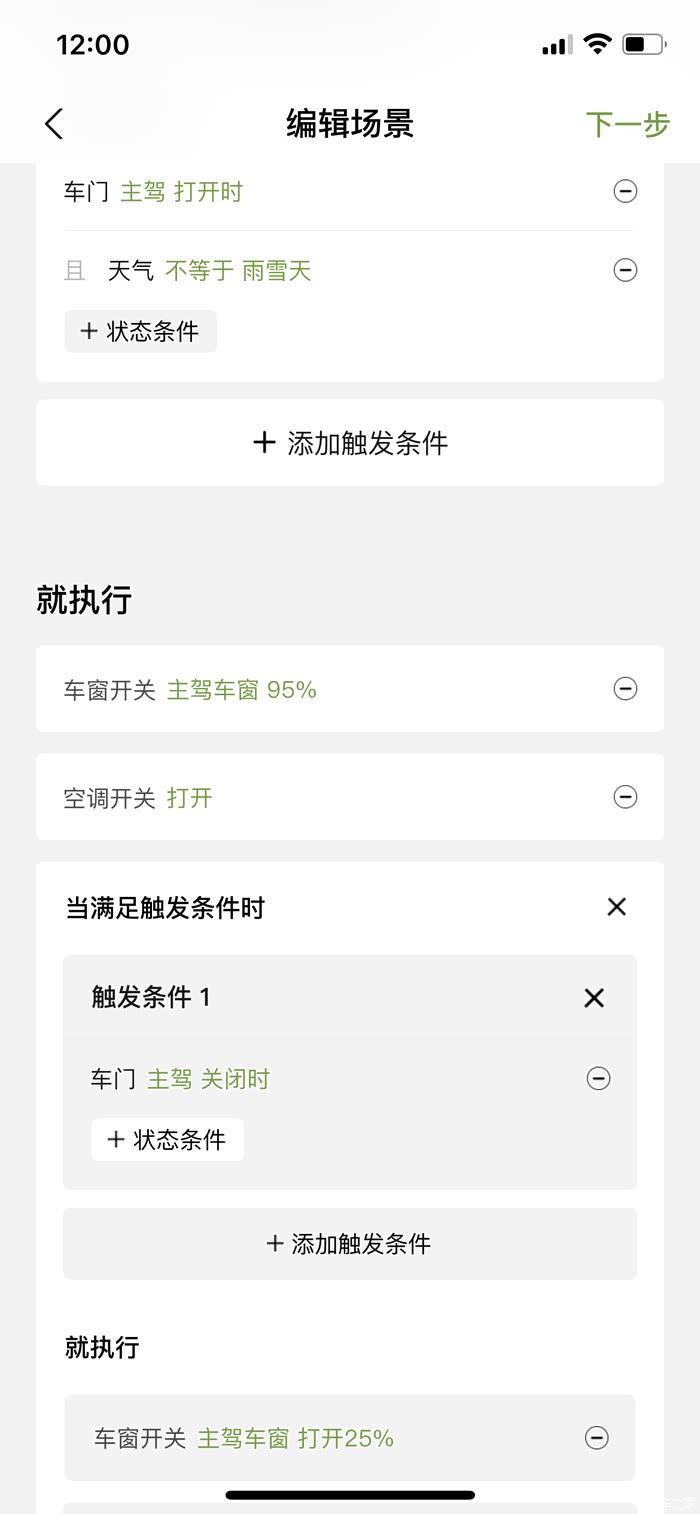Change the 不等于 雨雪天 weather condition
This screenshot has width=700, height=1514.
[238, 271]
